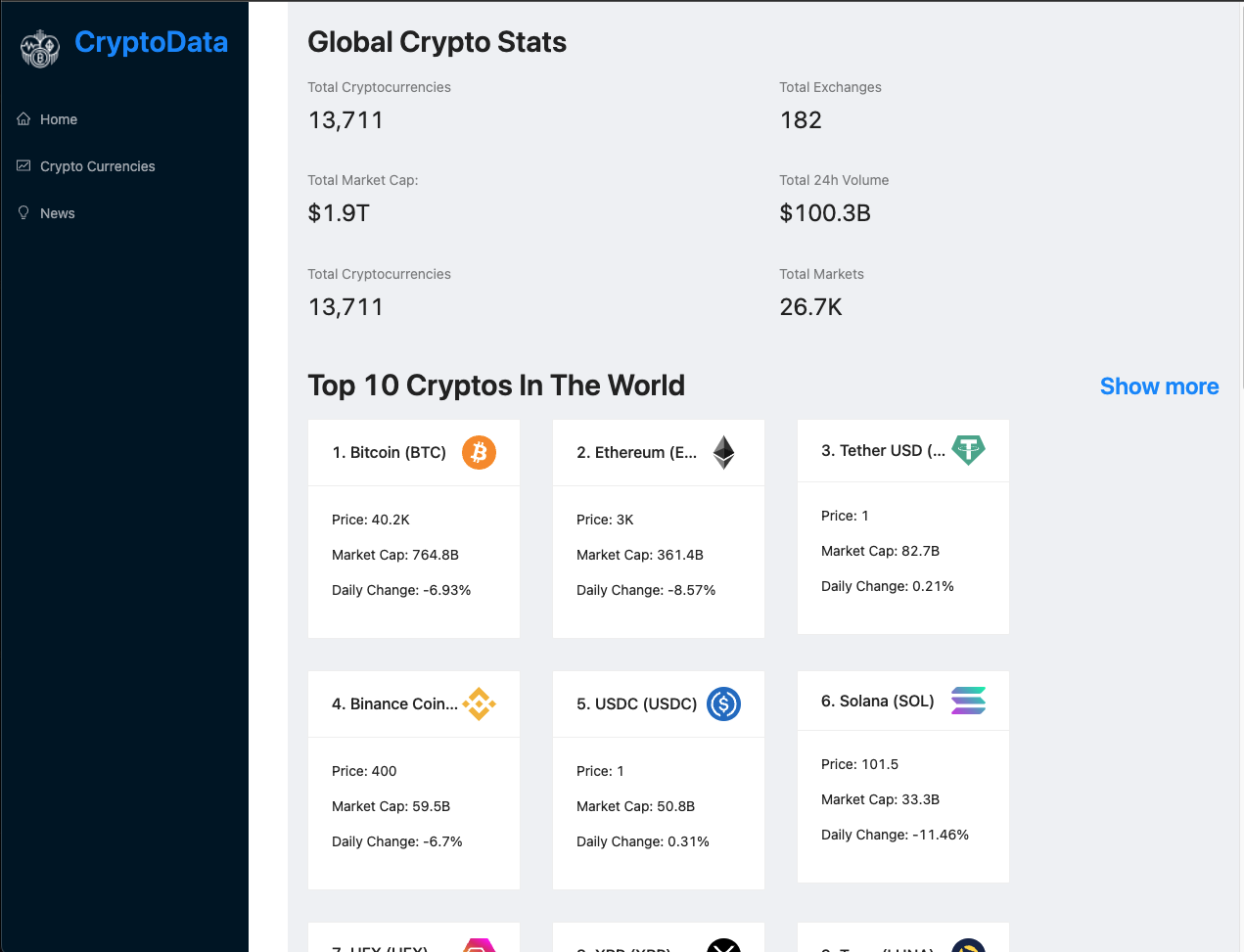Click the CryptoData title link

[151, 42]
